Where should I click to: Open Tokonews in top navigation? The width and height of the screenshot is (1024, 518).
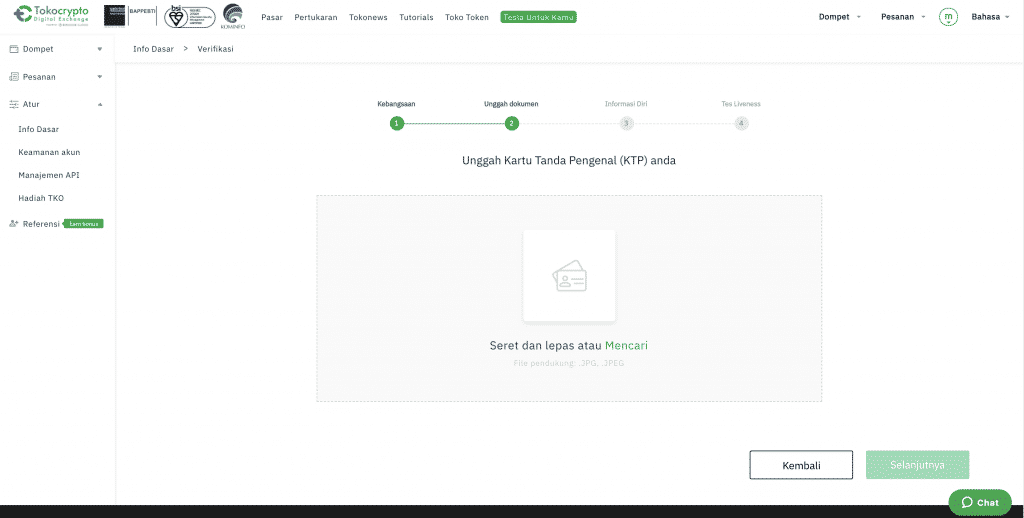tap(368, 17)
